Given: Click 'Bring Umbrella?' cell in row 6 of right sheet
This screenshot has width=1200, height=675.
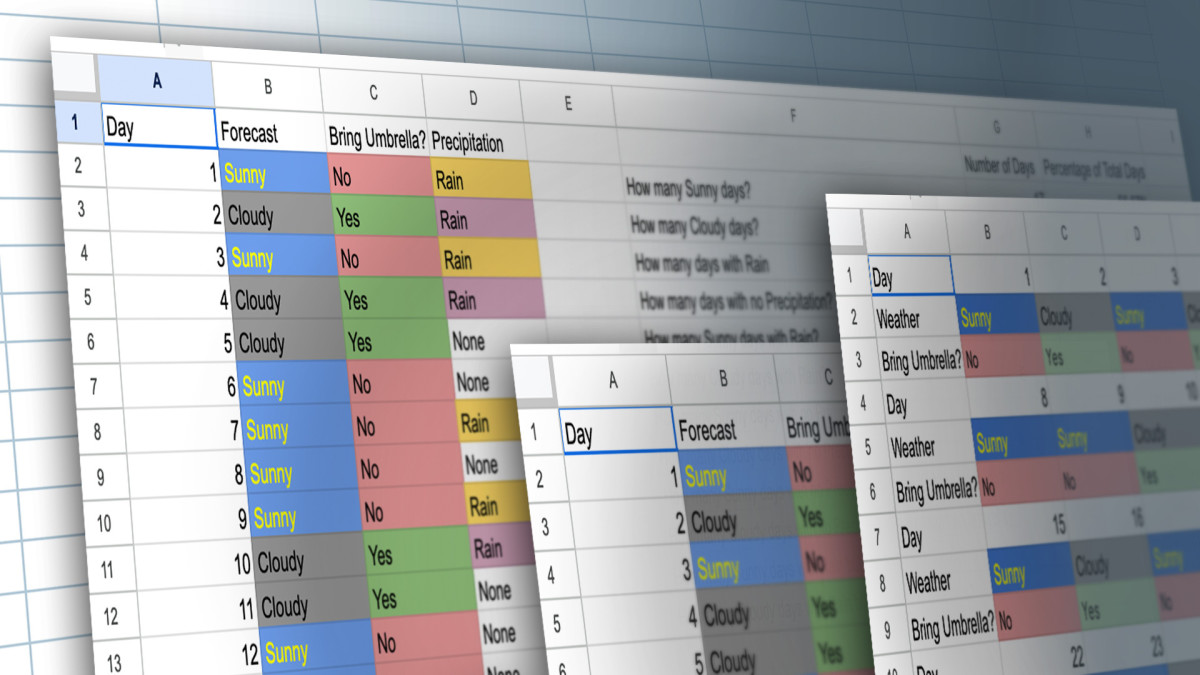Looking at the screenshot, I should pos(935,490).
